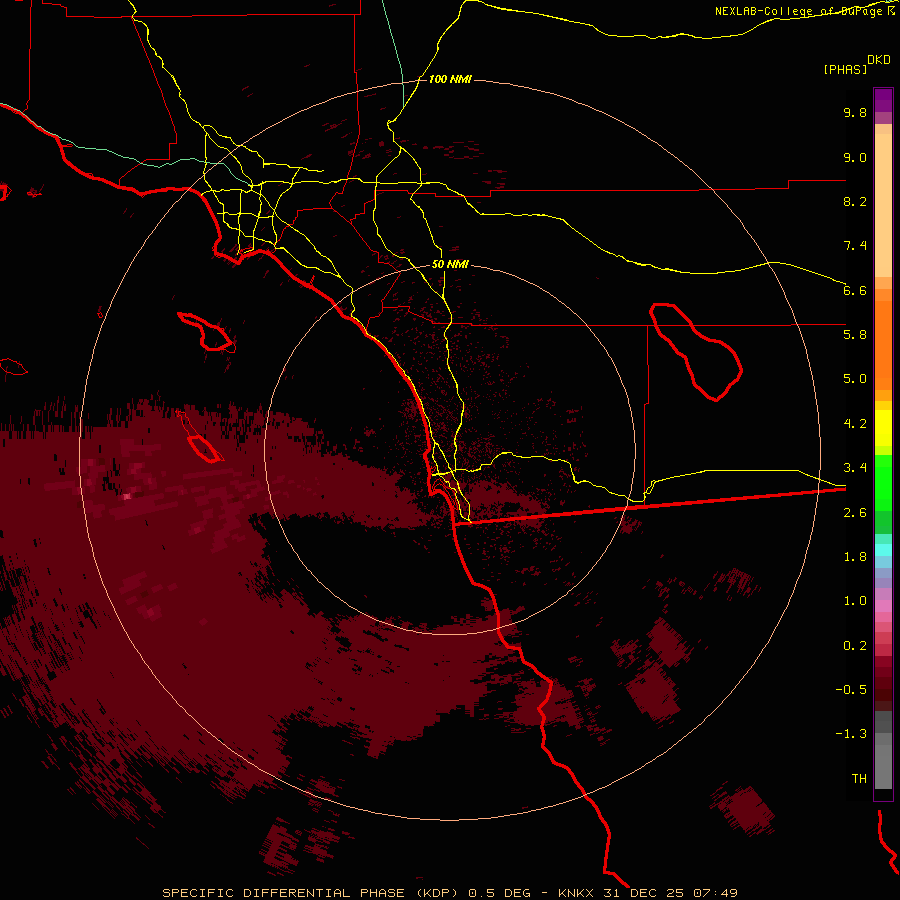Click the [PHAS] units label
This screenshot has width=900, height=900.
tap(845, 70)
